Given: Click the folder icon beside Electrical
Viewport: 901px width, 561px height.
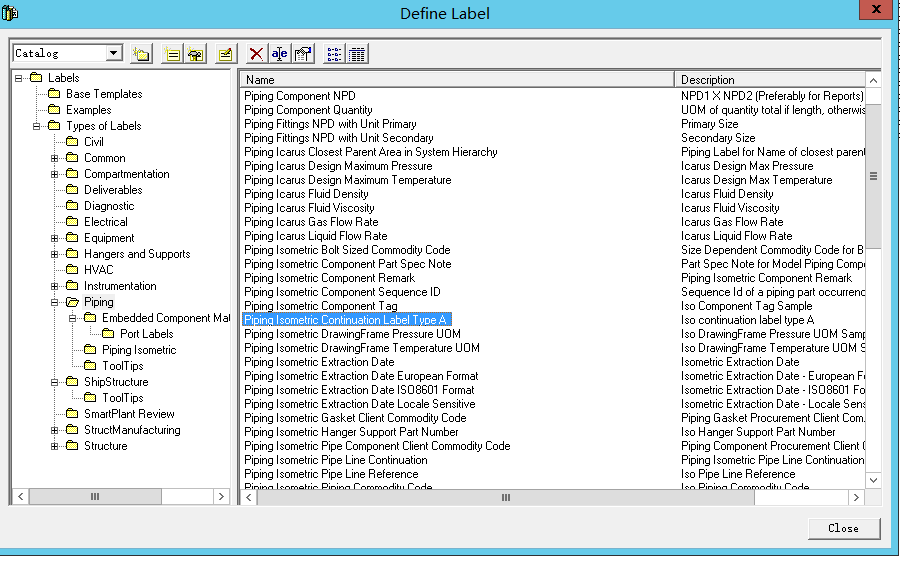Looking at the screenshot, I should pyautogui.click(x=72, y=222).
